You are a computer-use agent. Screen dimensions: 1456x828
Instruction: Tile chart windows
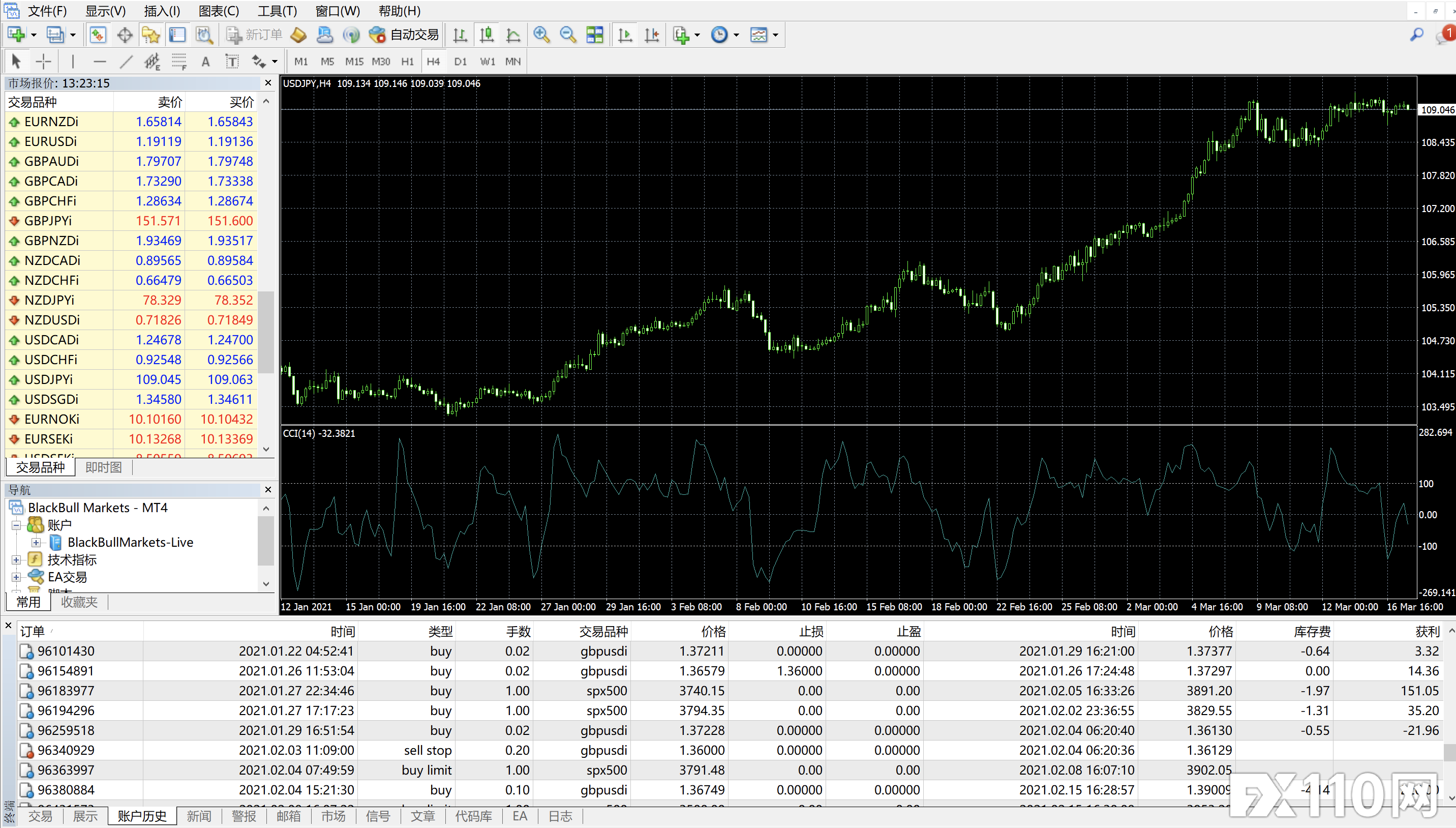[x=594, y=35]
